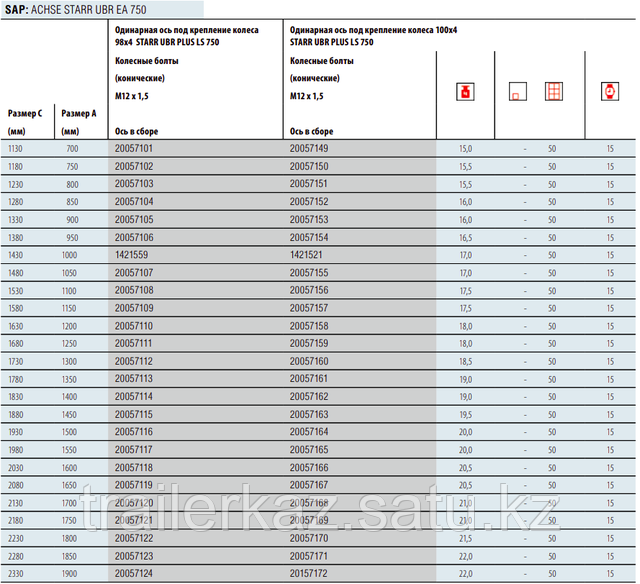The image size is (640, 584).
Task: Click part number 20057111
Action: pos(133,344)
